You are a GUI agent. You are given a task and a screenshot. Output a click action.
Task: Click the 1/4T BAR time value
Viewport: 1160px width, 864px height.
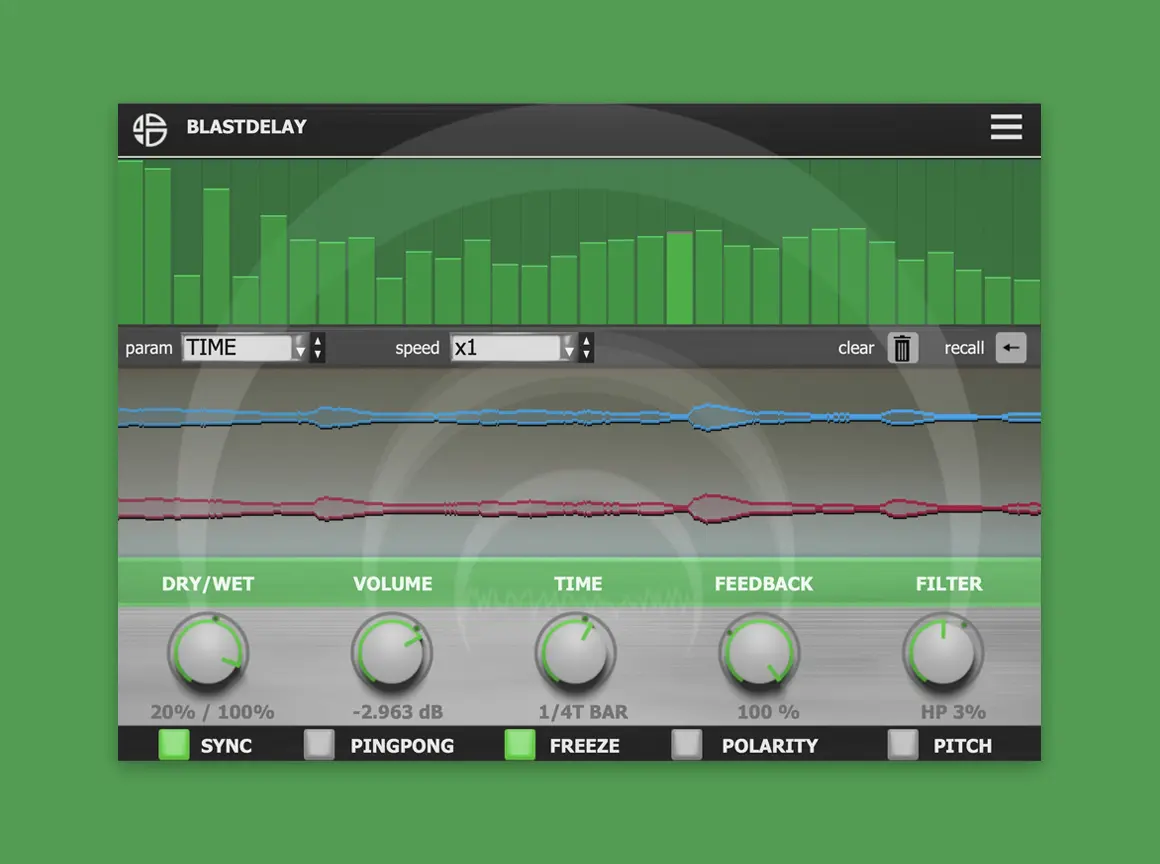[x=583, y=712]
